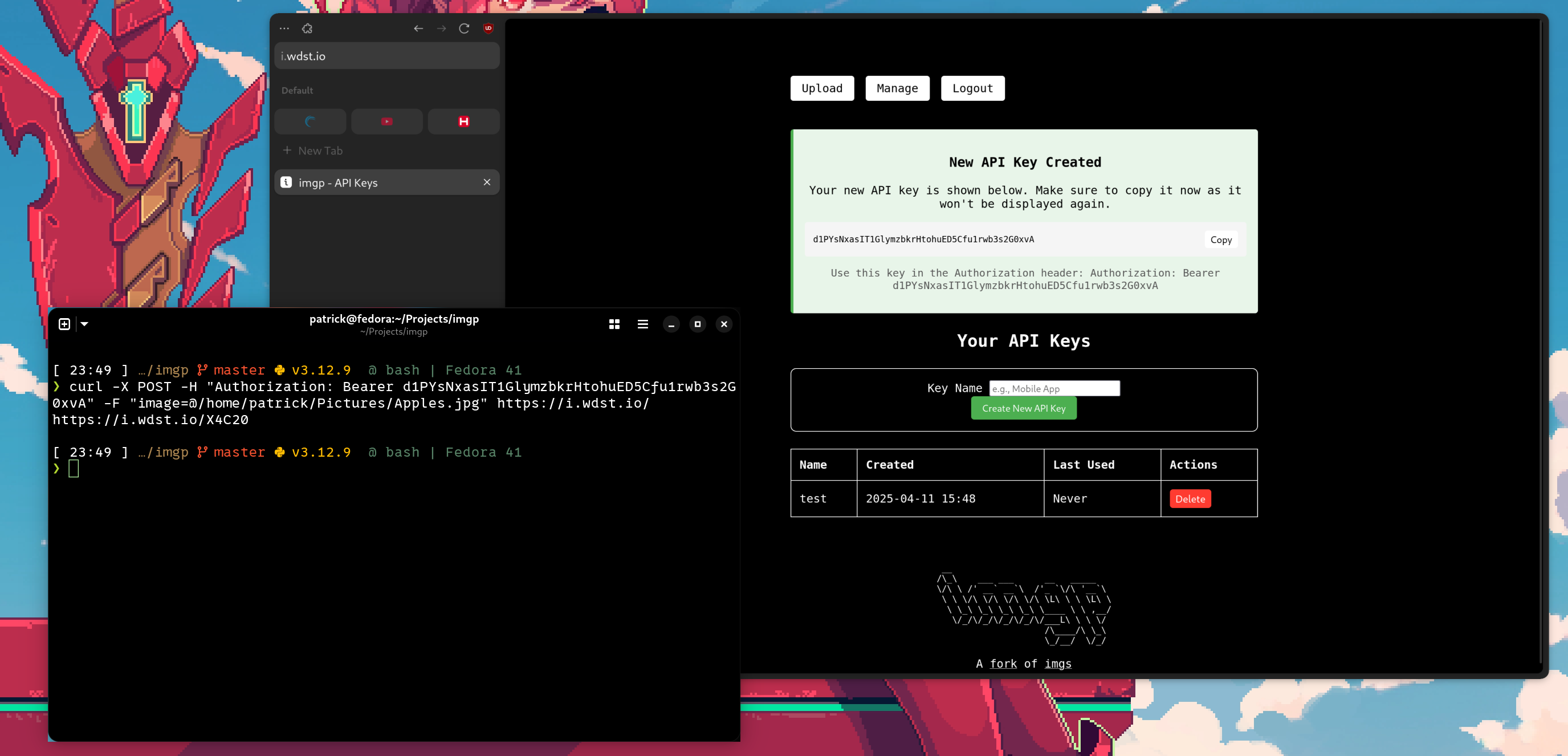Click the Last Used column header
Viewport: 1568px width, 756px height.
(x=1102, y=465)
